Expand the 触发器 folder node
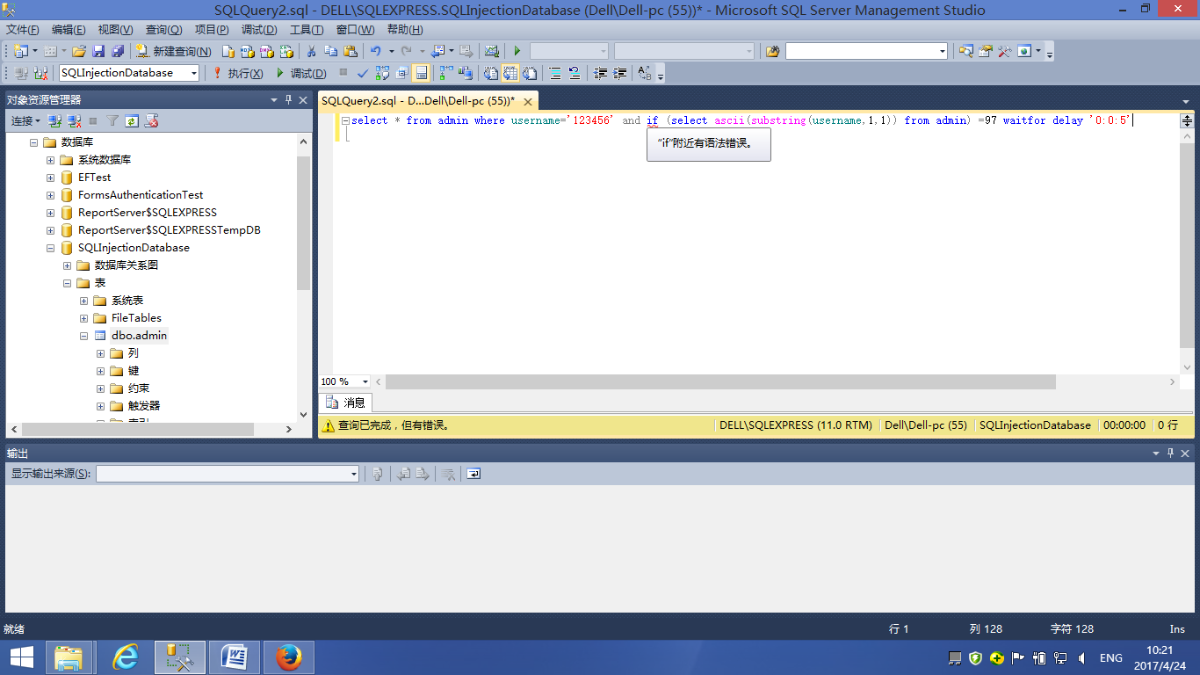 pyautogui.click(x=100, y=405)
